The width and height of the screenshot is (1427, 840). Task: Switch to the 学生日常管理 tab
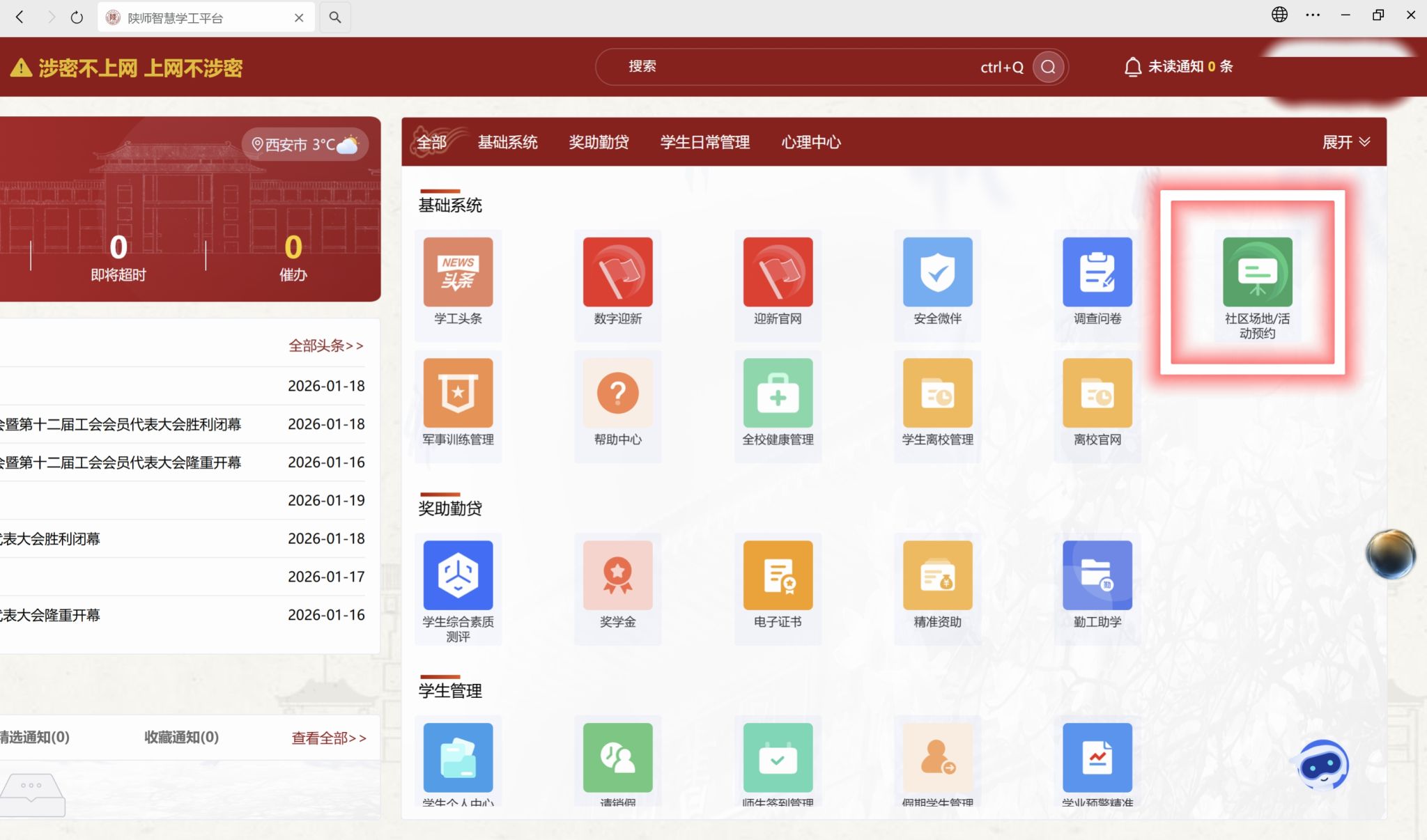coord(704,142)
